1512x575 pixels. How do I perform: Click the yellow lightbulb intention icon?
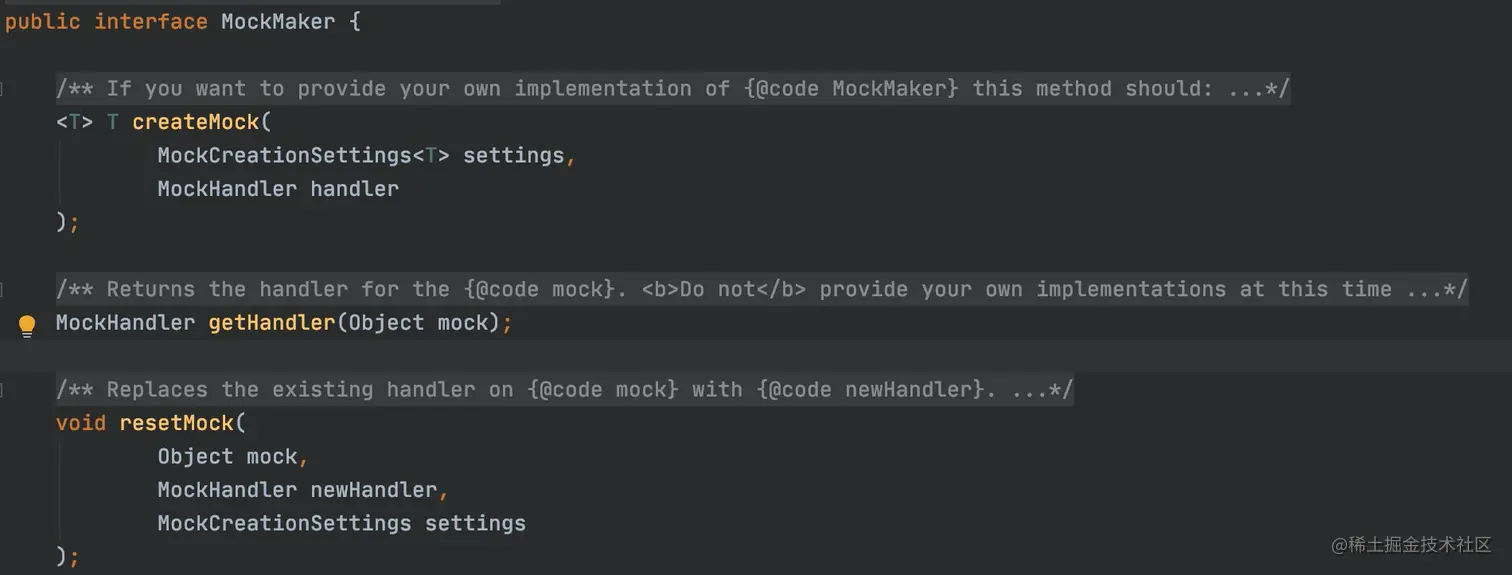[x=27, y=324]
